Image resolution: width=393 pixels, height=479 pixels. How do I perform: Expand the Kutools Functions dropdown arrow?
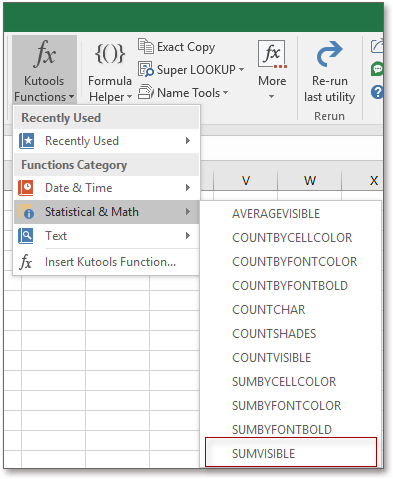(71, 97)
